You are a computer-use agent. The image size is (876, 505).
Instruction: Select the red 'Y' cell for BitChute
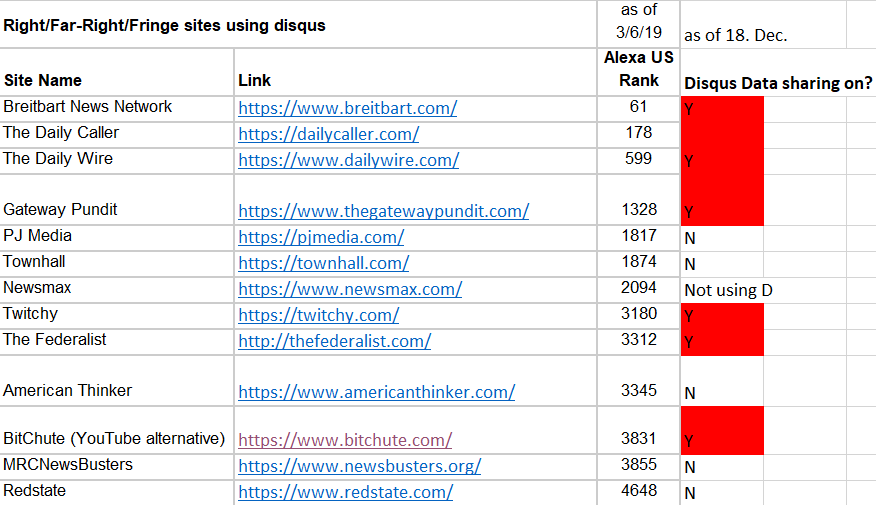tap(722, 430)
